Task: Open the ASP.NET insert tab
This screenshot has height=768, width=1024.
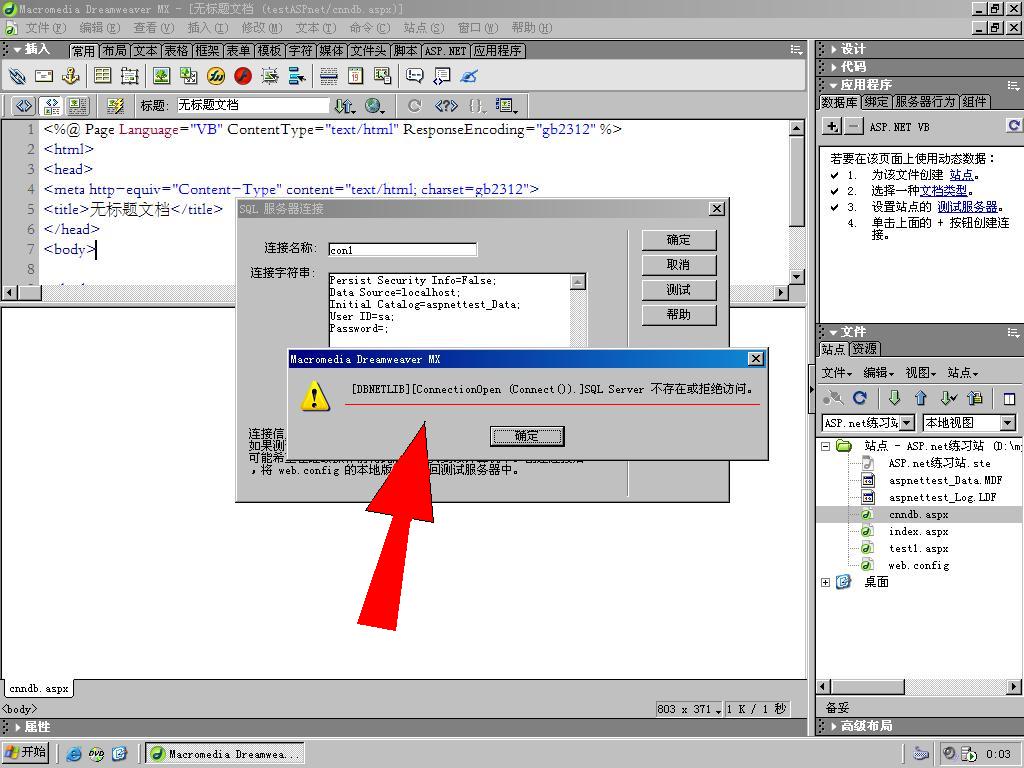Action: (x=445, y=51)
